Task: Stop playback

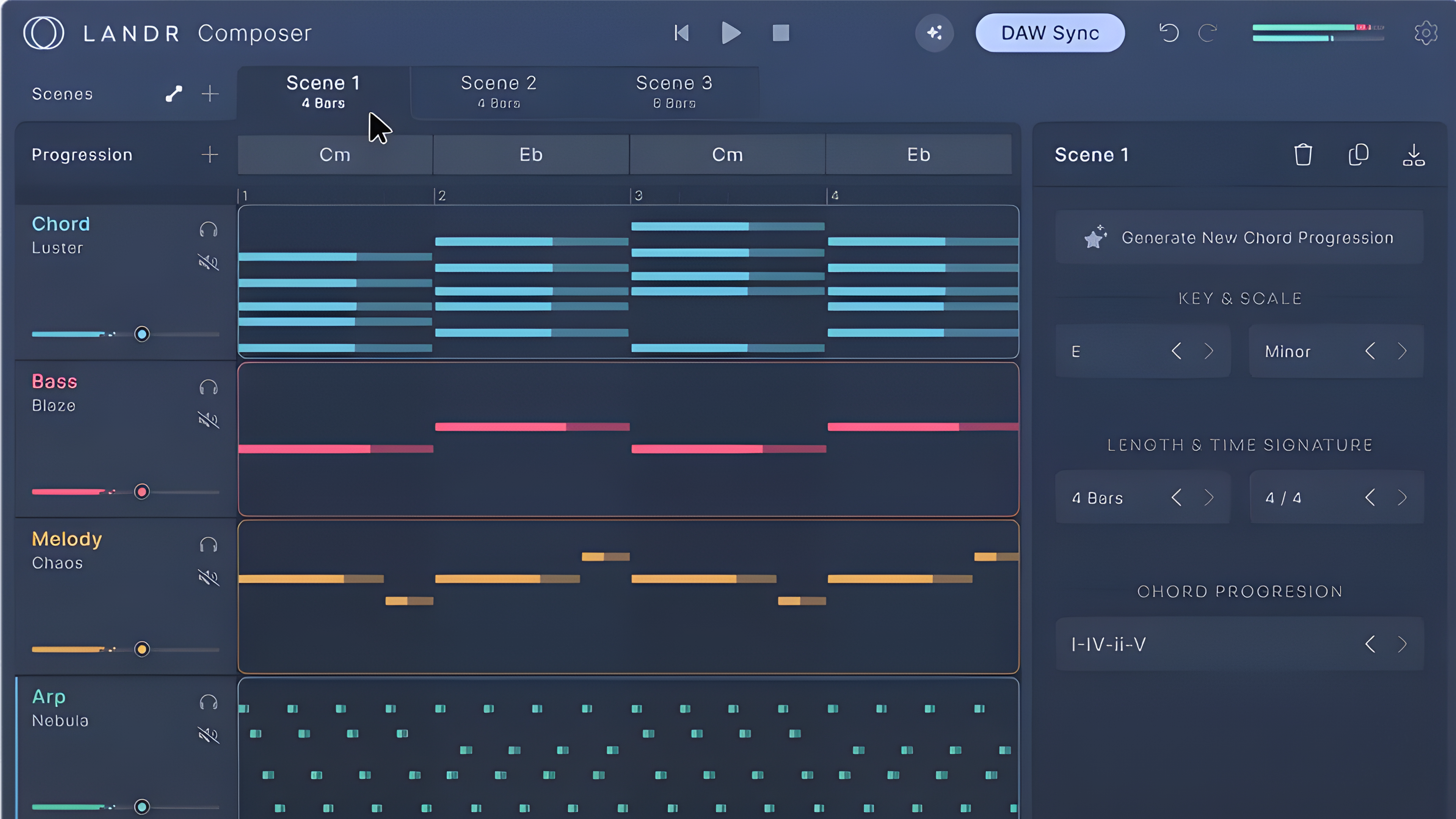Action: pos(781,33)
